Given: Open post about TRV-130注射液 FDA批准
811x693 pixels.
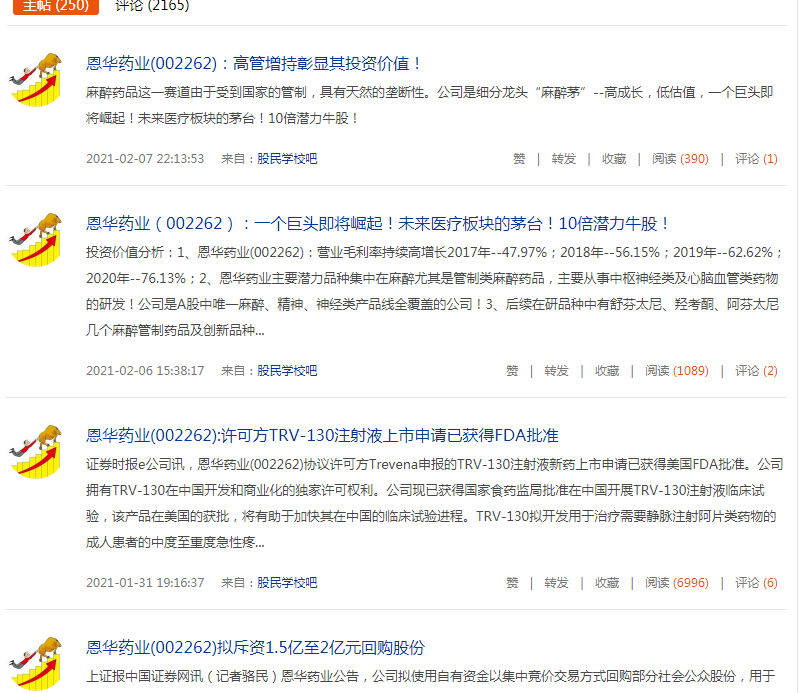Looking at the screenshot, I should [322, 436].
